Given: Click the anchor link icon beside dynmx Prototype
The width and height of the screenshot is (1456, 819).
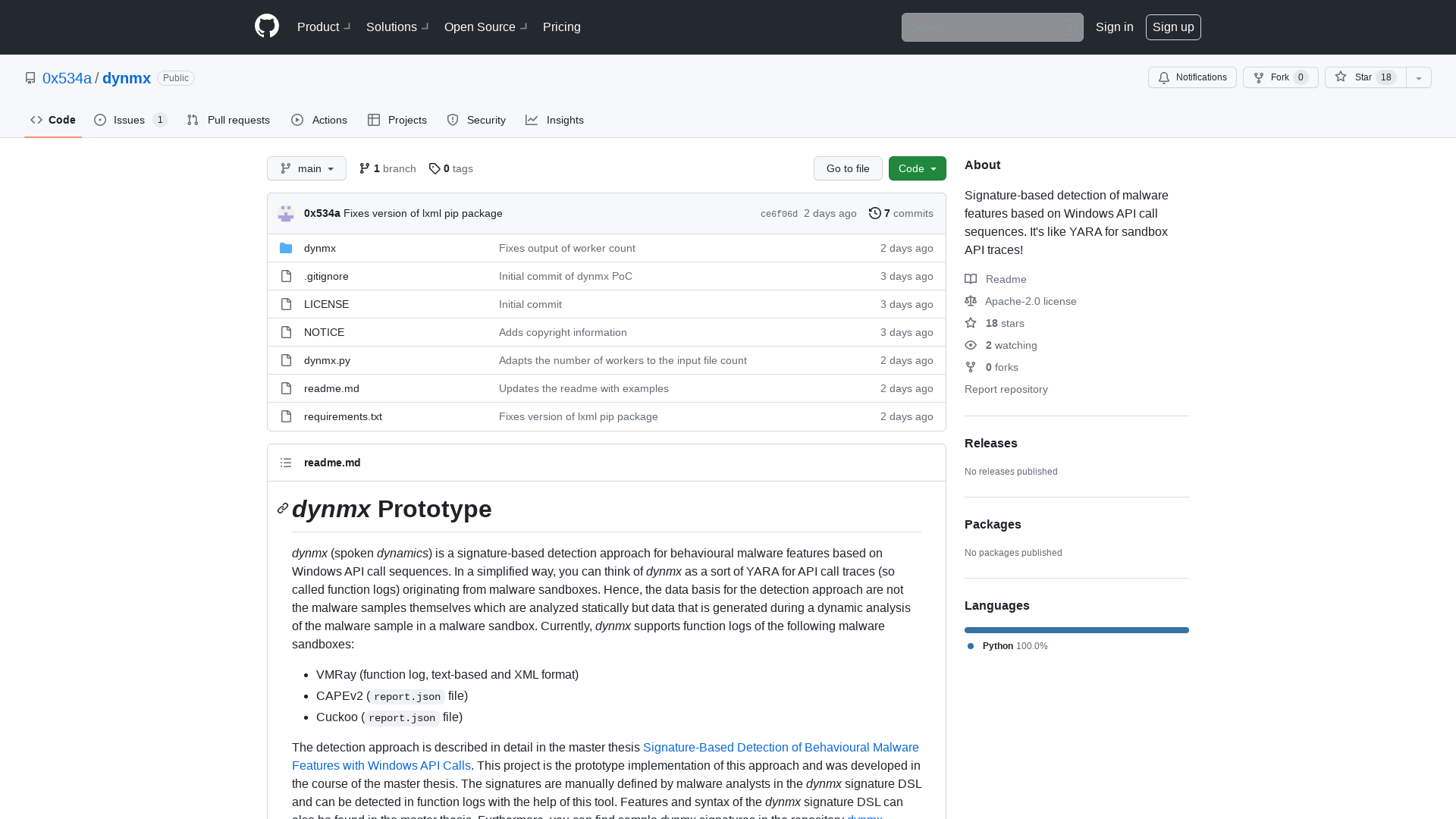Looking at the screenshot, I should pos(283,508).
